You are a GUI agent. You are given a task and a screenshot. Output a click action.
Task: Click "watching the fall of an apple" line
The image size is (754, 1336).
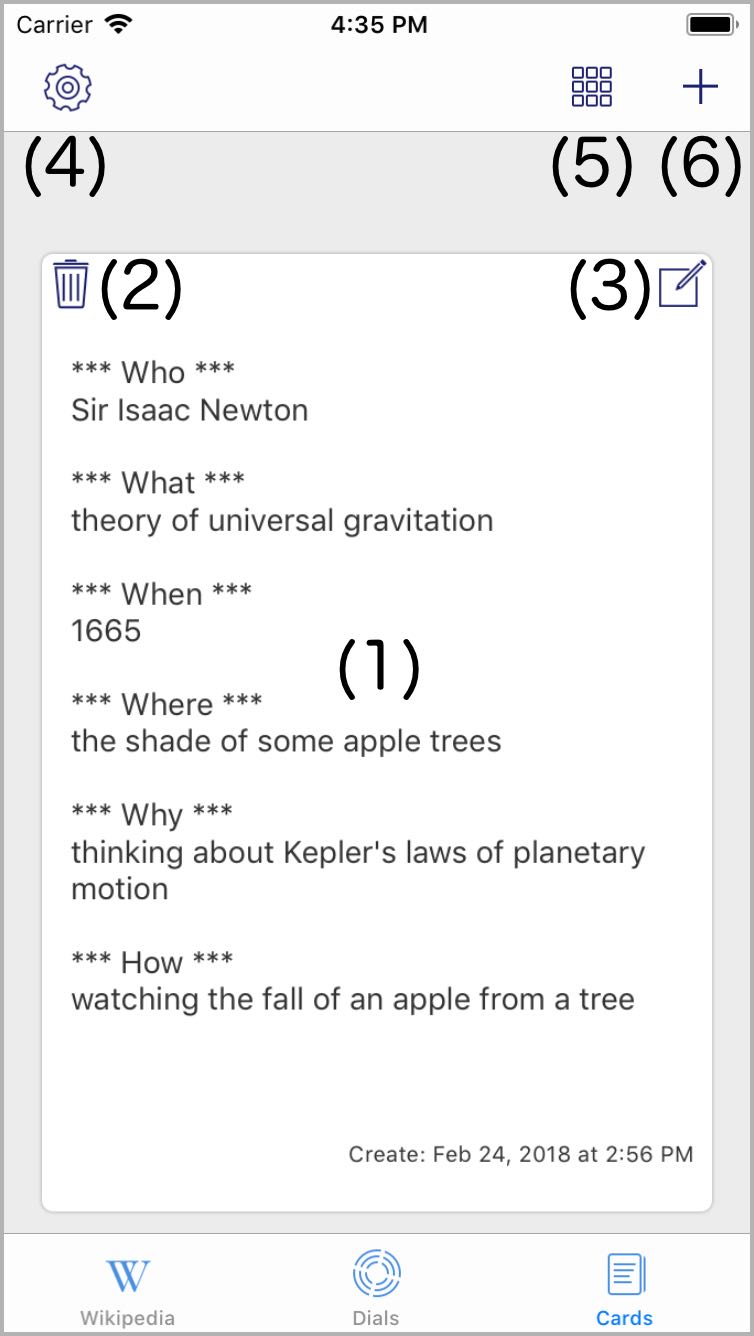tap(353, 999)
